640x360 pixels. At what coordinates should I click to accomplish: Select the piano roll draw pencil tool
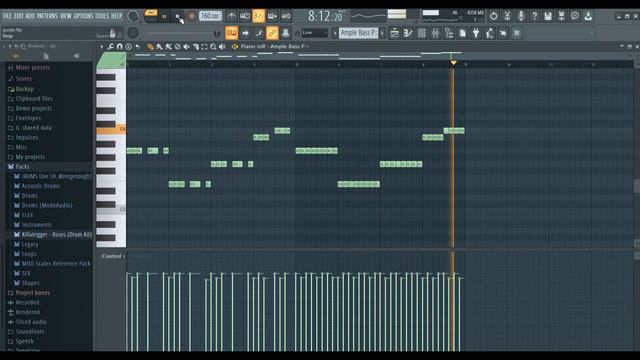point(151,47)
